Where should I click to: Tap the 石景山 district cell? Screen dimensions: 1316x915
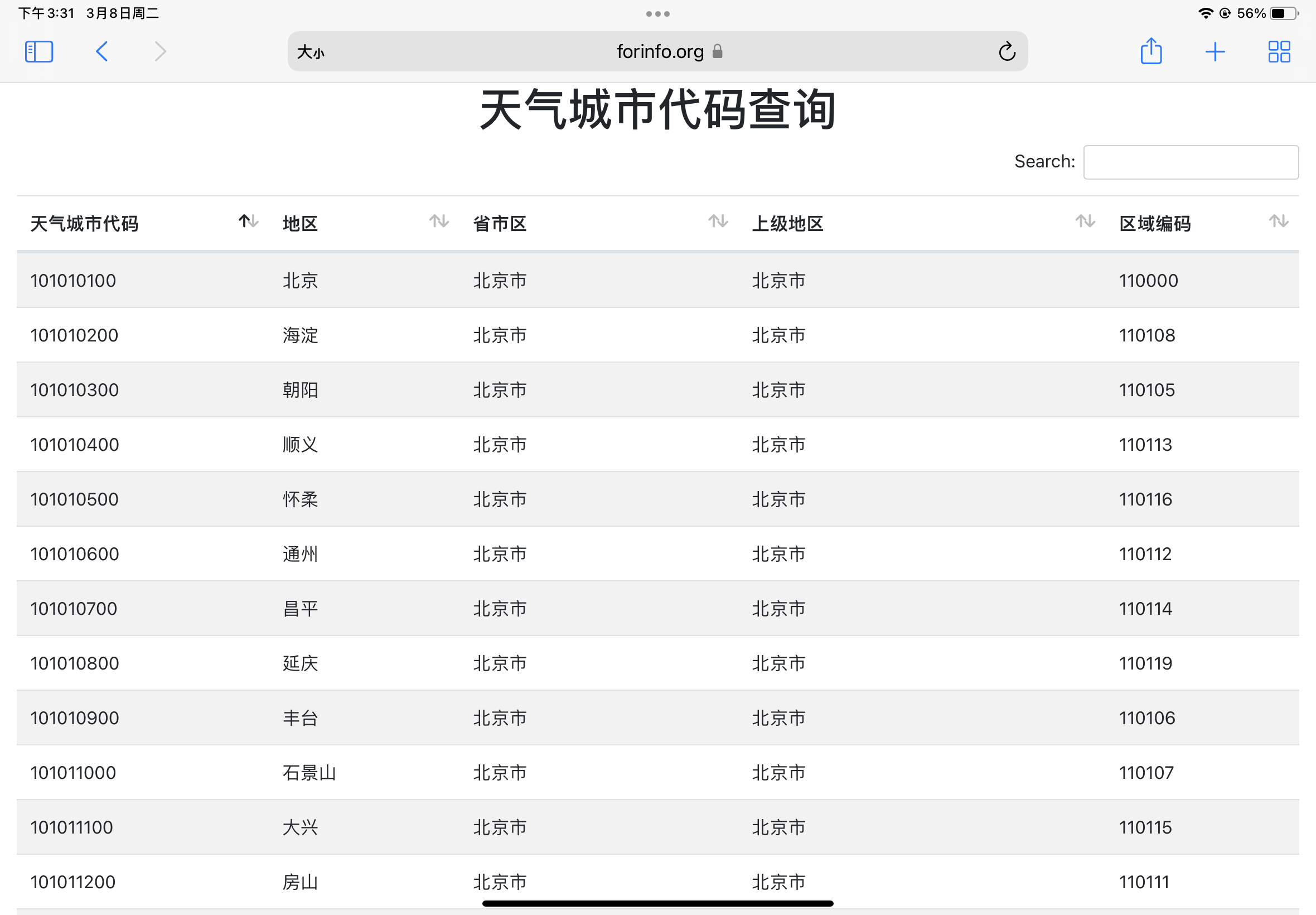pyautogui.click(x=309, y=773)
